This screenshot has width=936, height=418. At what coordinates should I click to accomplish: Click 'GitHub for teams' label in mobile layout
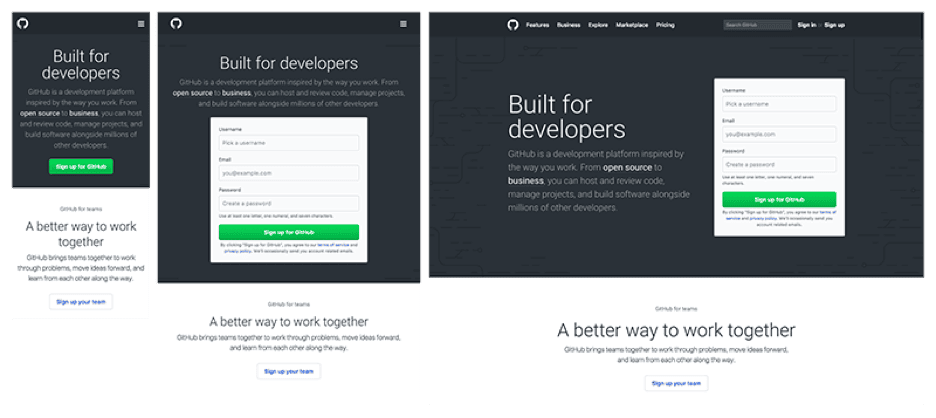81,209
